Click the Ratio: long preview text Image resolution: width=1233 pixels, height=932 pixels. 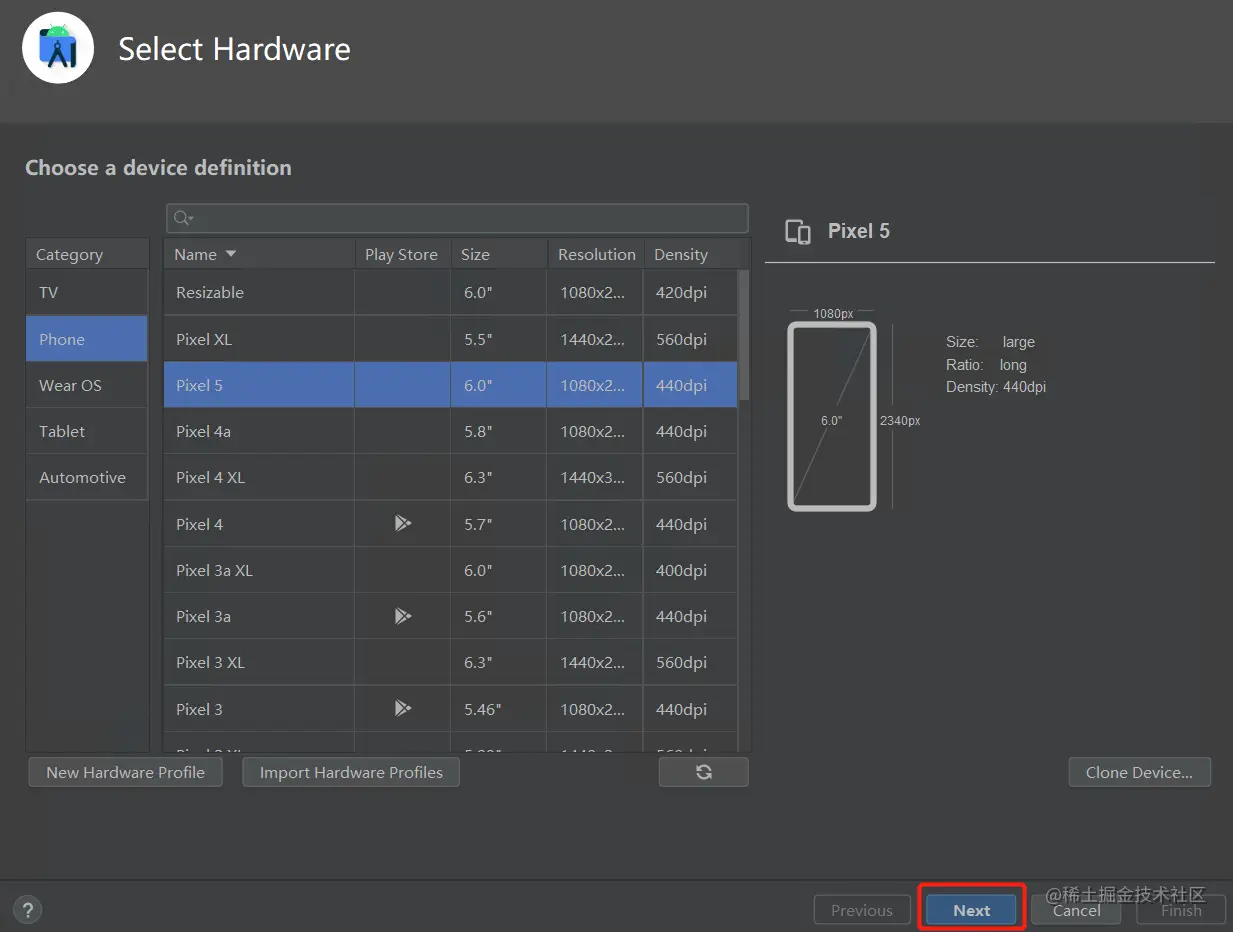(986, 365)
